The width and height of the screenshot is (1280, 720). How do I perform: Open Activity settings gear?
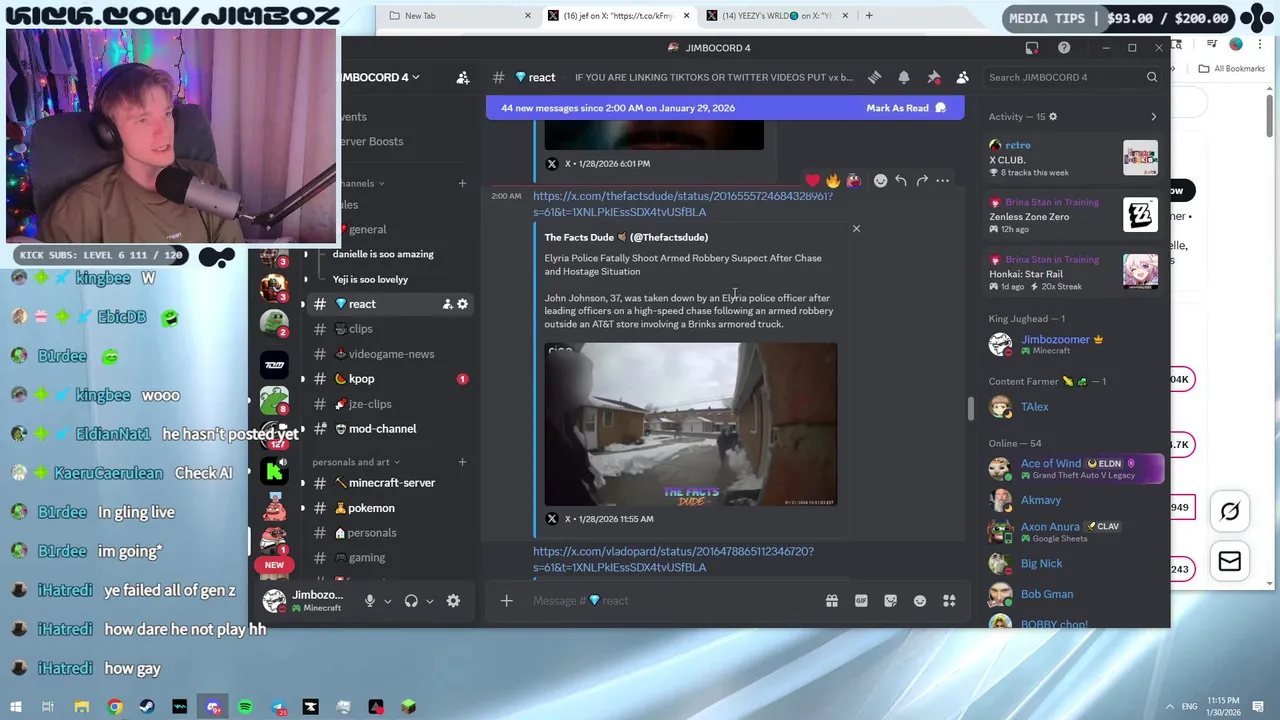pos(1053,117)
